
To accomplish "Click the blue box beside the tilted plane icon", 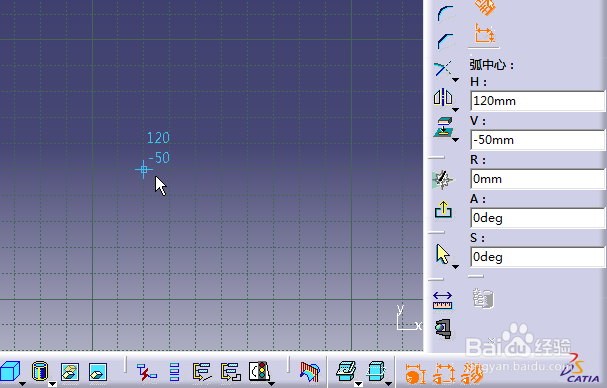I will (376, 371).
